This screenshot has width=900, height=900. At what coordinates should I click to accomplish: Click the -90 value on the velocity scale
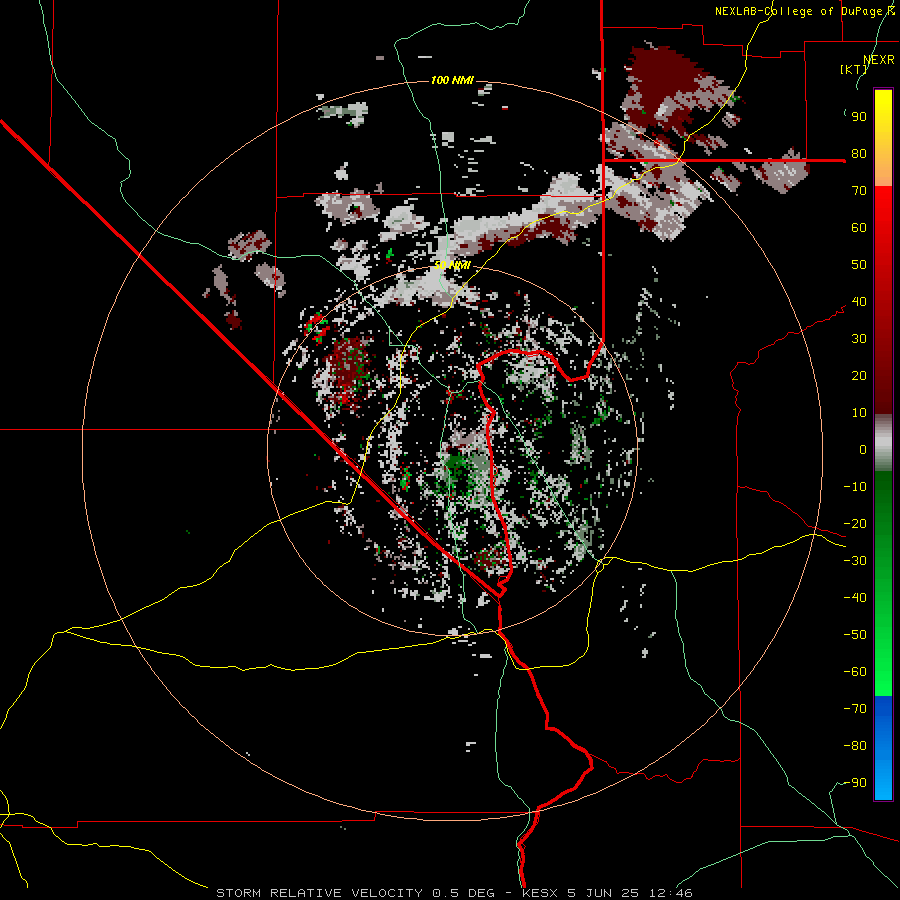coord(855,783)
